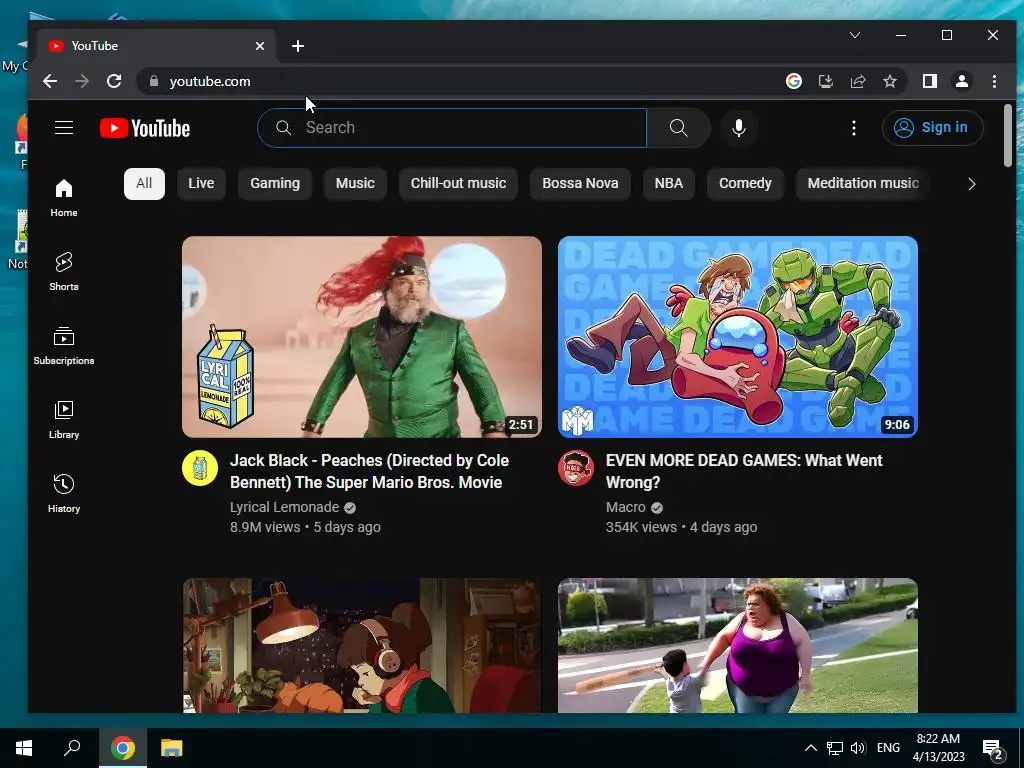
Task: Open the Jack Black Peaches video thumbnail
Action: click(362, 337)
